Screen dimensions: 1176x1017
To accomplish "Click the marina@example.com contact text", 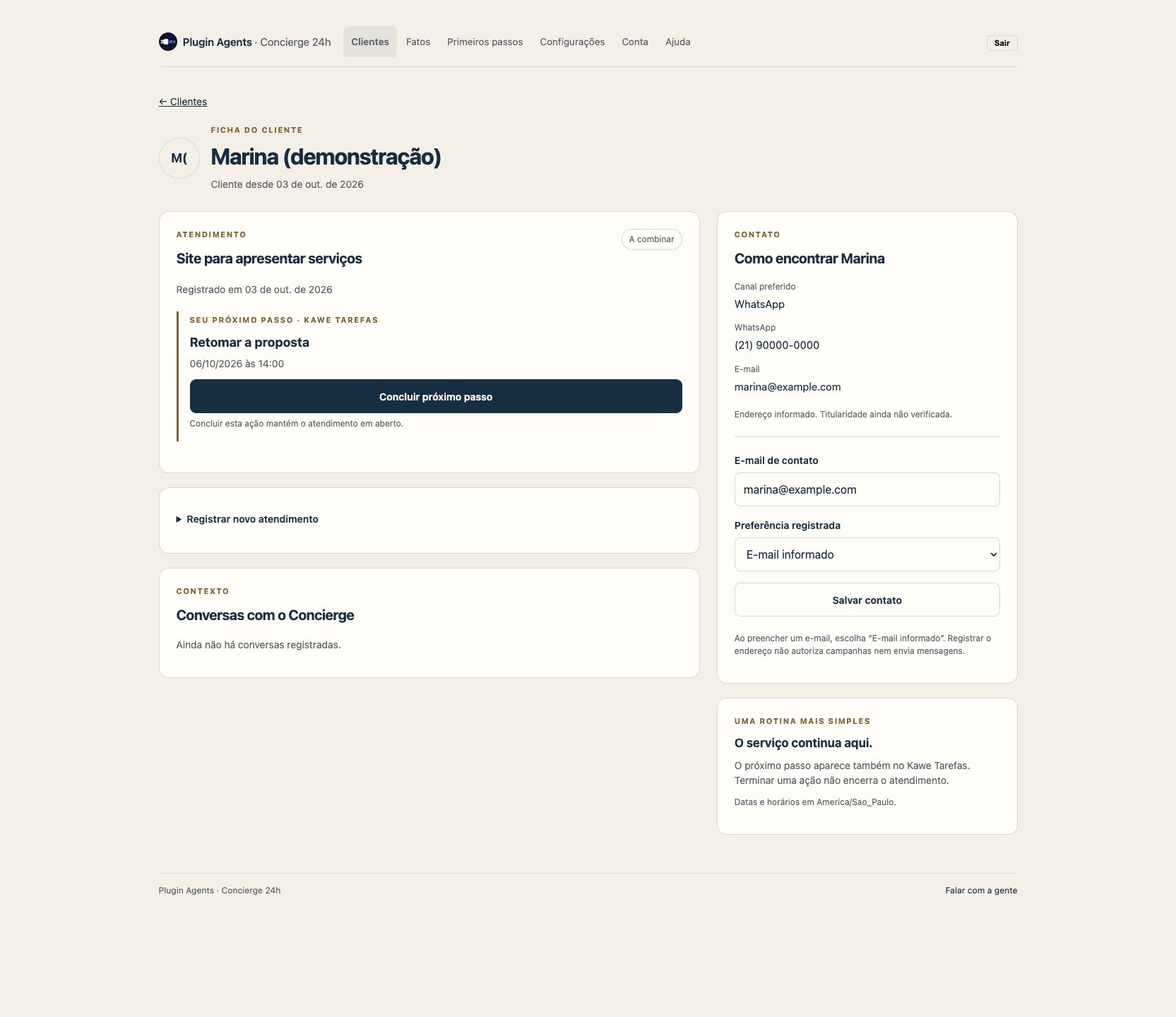I will [x=788, y=387].
